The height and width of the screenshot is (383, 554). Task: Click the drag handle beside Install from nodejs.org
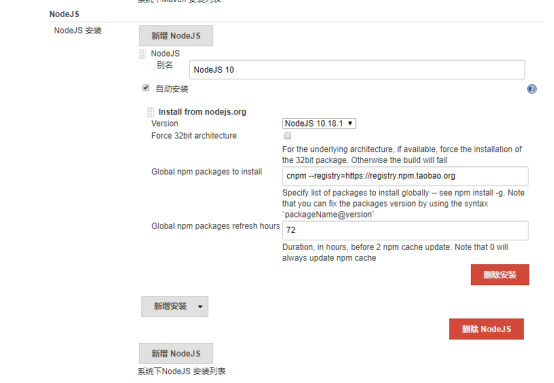[151, 112]
